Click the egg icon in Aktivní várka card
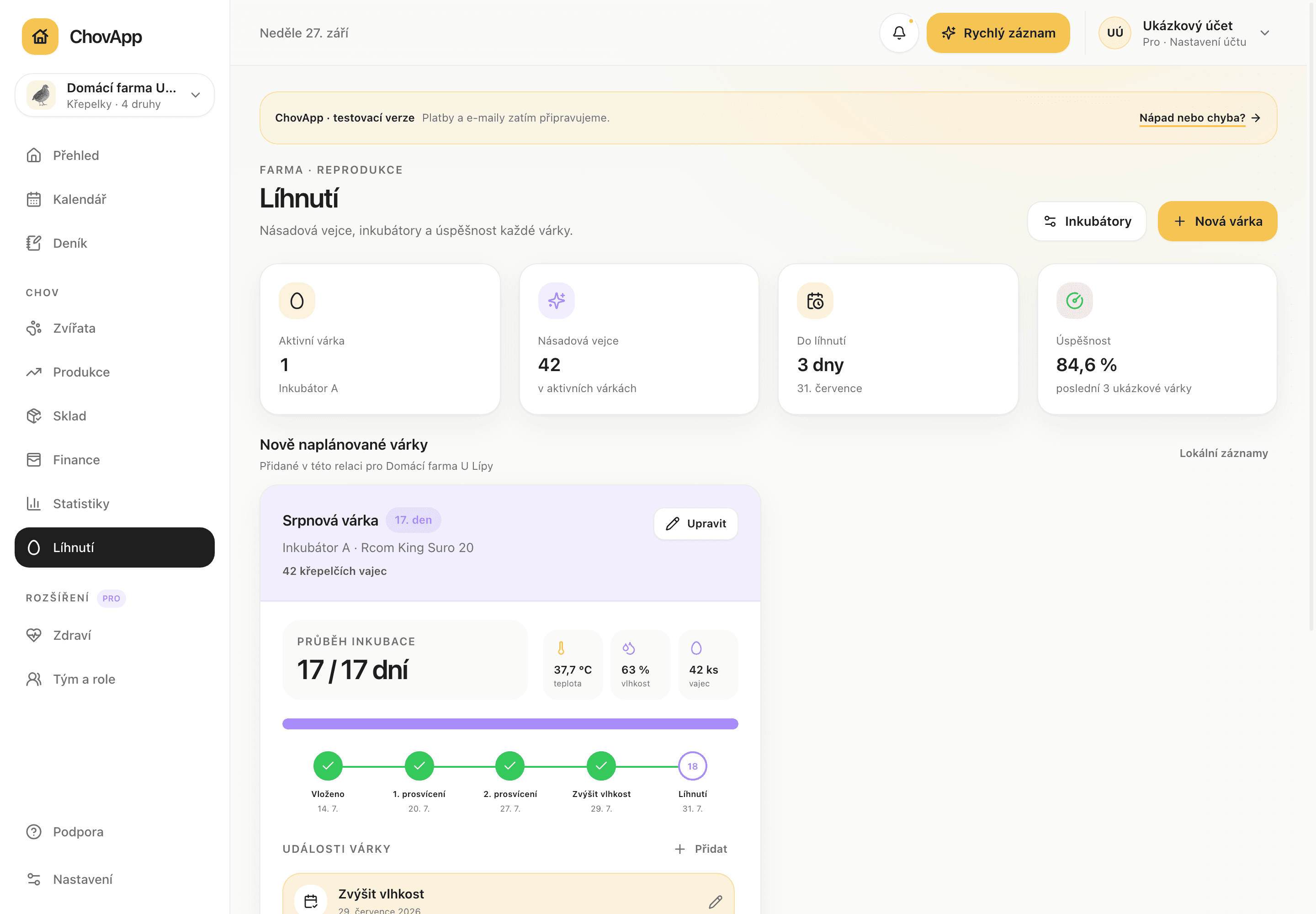 tap(297, 301)
